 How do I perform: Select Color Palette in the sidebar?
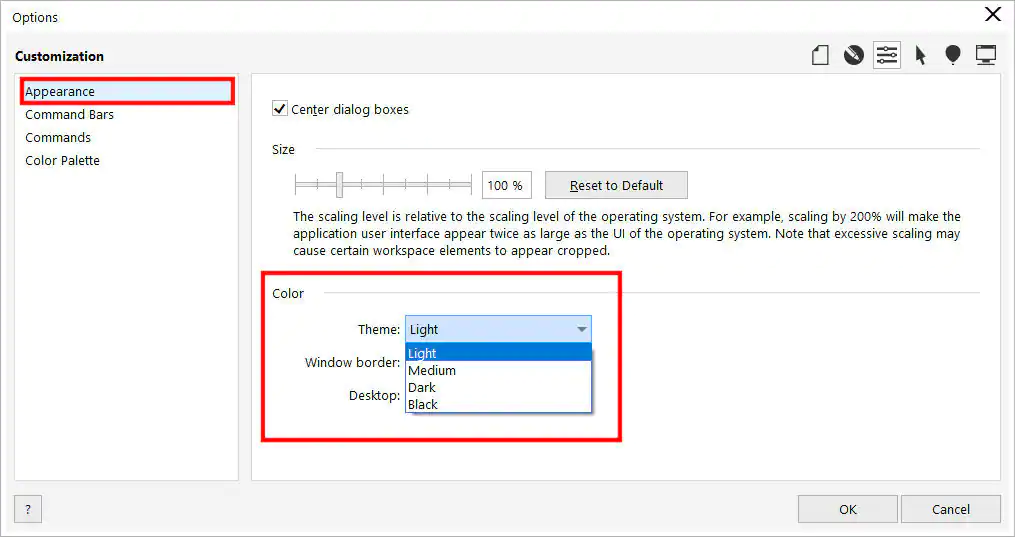[x=62, y=161]
